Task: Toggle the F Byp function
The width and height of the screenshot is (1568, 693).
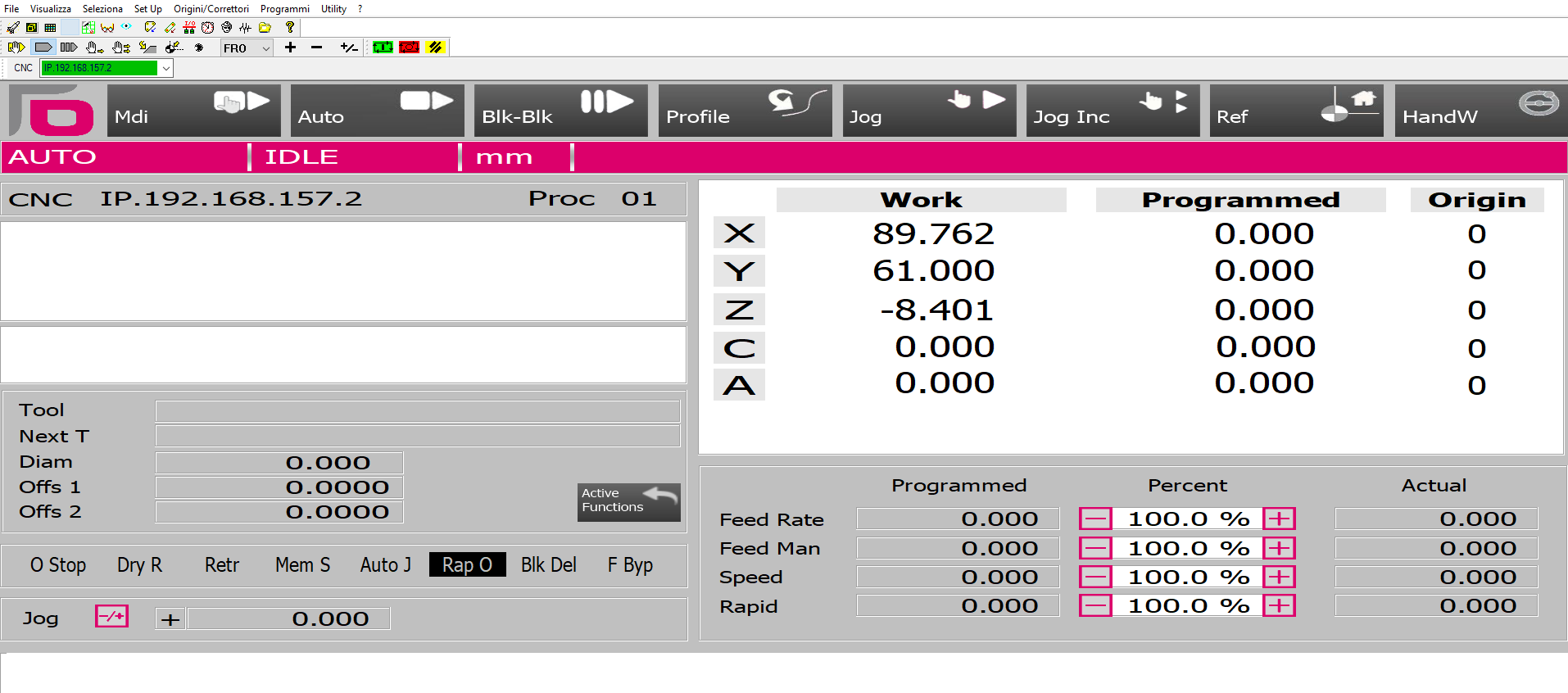Action: [x=630, y=565]
